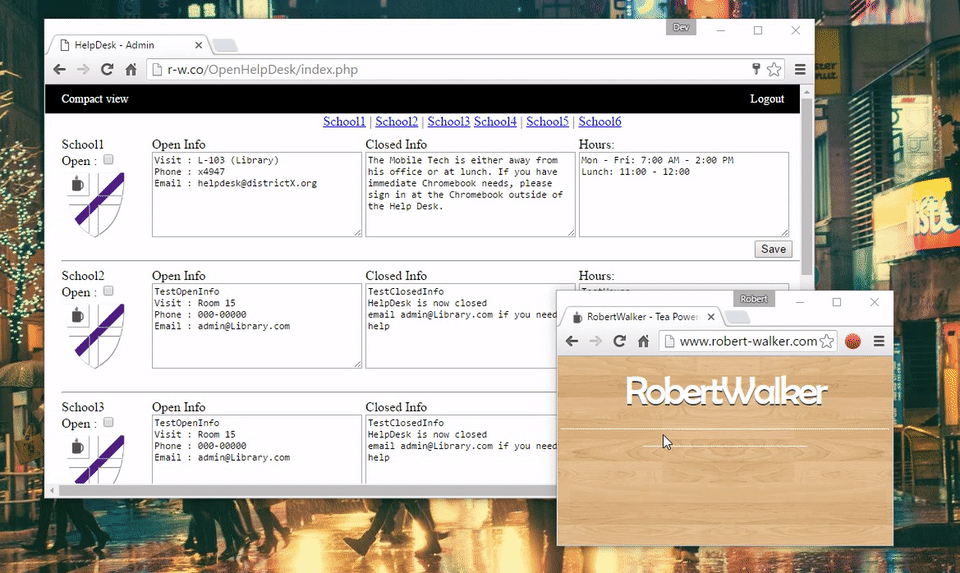Click the School1 shield logo image

(x=96, y=204)
